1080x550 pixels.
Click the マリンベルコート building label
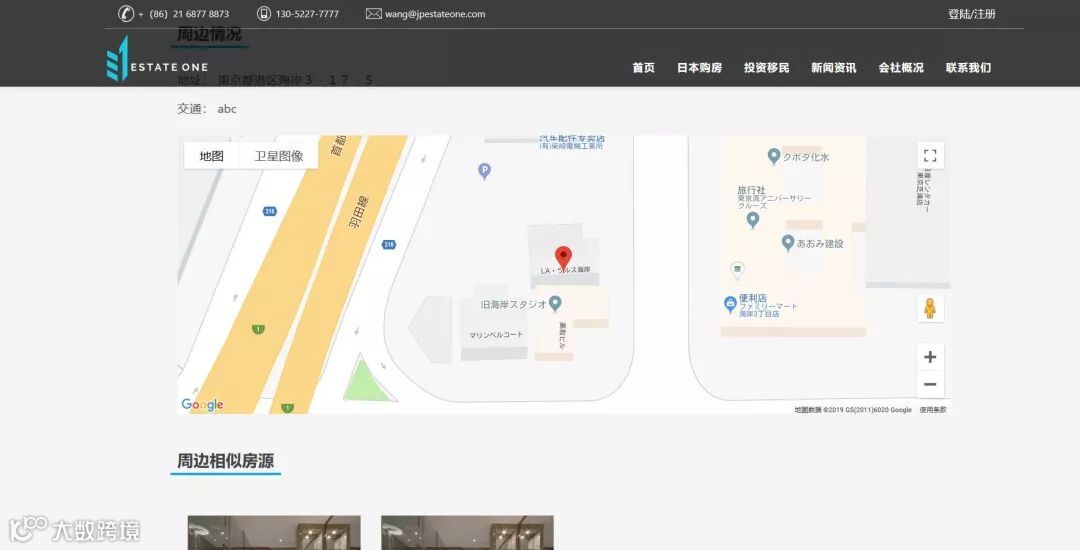pos(496,335)
